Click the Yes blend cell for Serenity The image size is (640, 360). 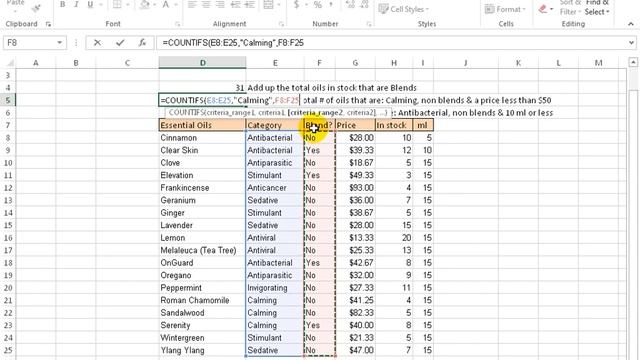pos(320,325)
